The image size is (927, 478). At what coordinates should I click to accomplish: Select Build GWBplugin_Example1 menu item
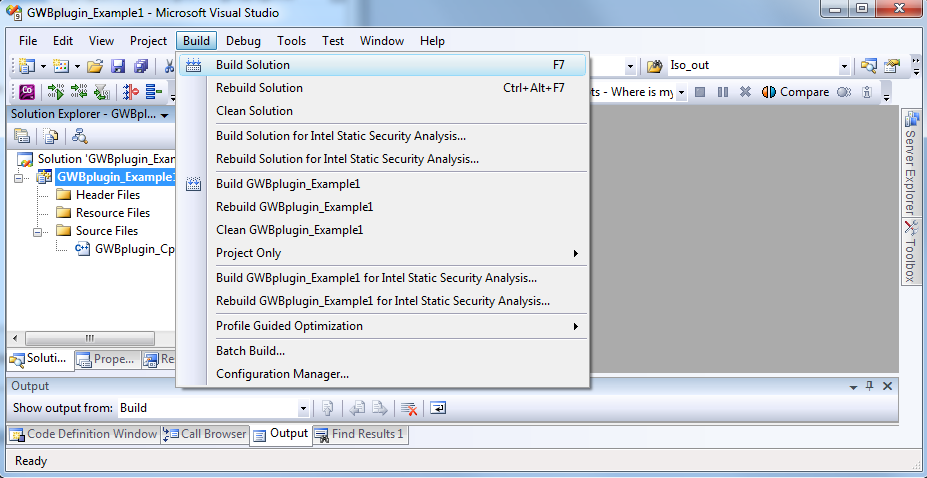(x=382, y=184)
